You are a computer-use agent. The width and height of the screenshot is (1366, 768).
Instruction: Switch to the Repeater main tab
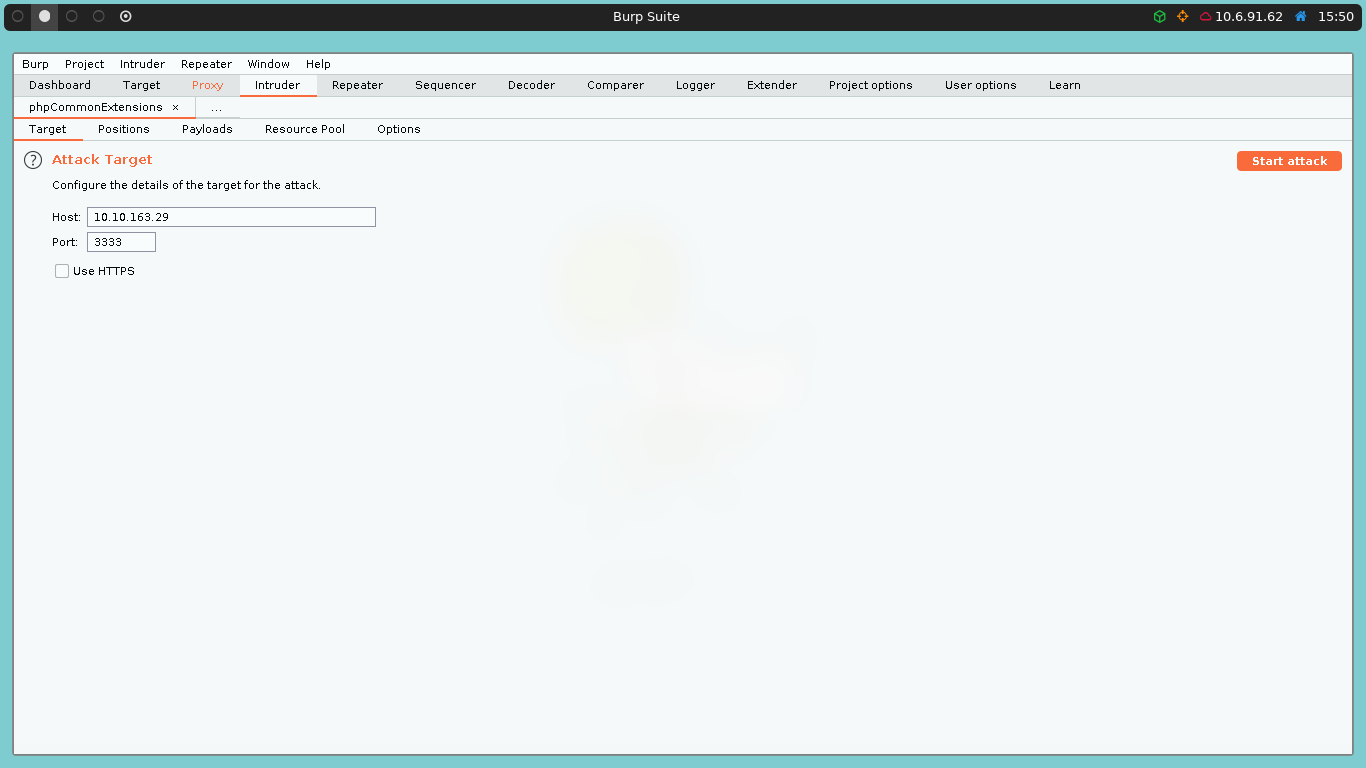point(357,85)
